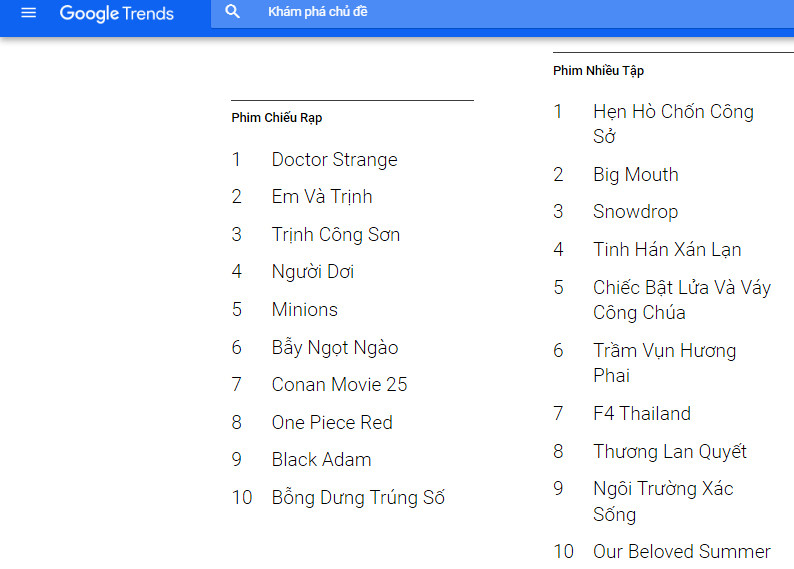The image size is (794, 569).
Task: Open 'Trịnh Công Sơn' search trend
Action: coord(335,235)
